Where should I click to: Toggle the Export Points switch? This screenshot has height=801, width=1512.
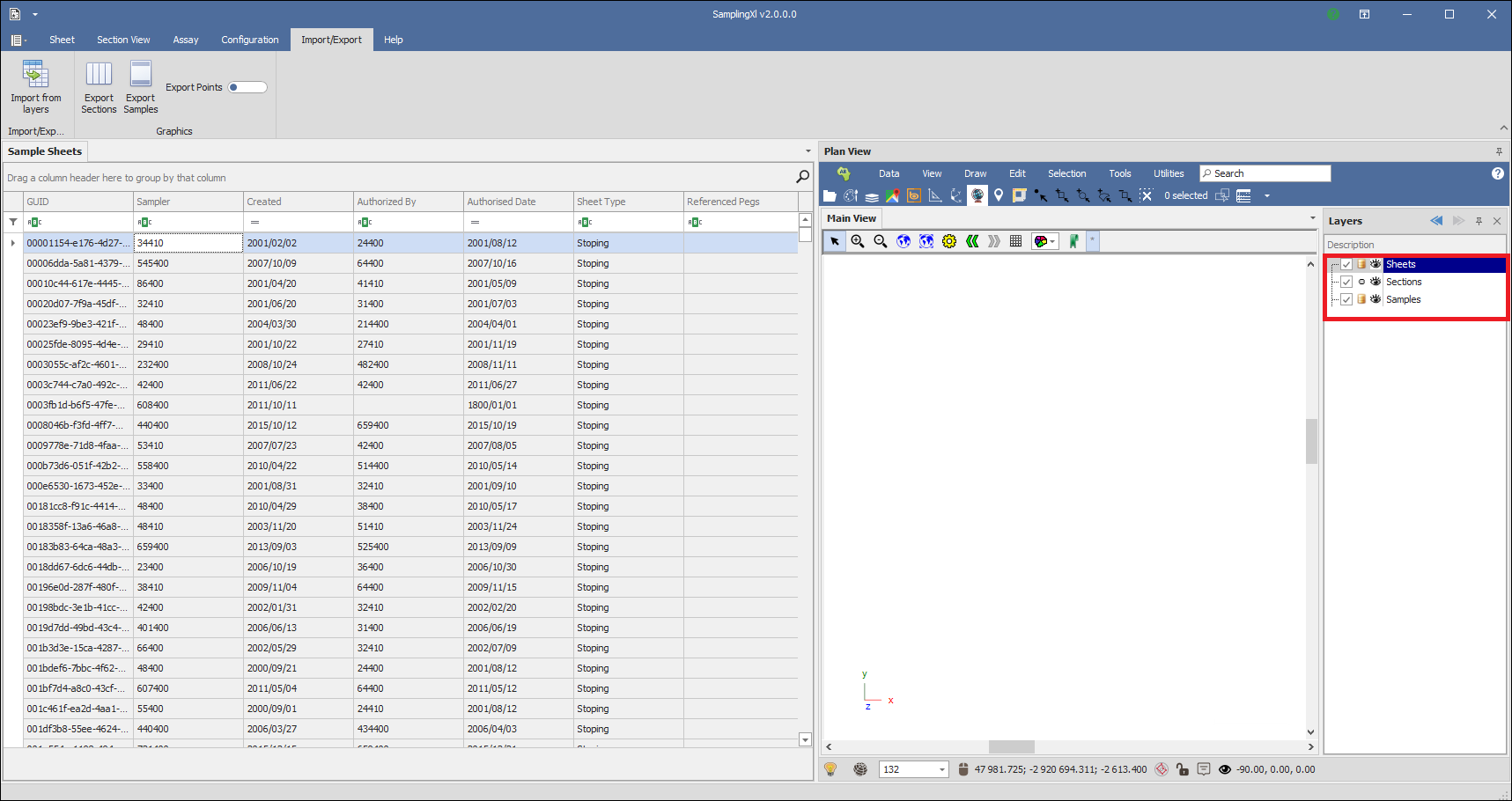coord(247,87)
